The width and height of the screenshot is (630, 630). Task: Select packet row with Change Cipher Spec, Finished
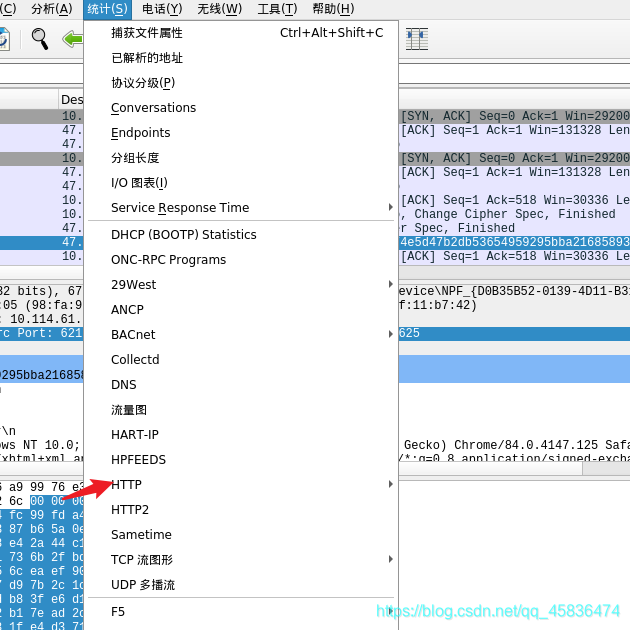(514, 214)
